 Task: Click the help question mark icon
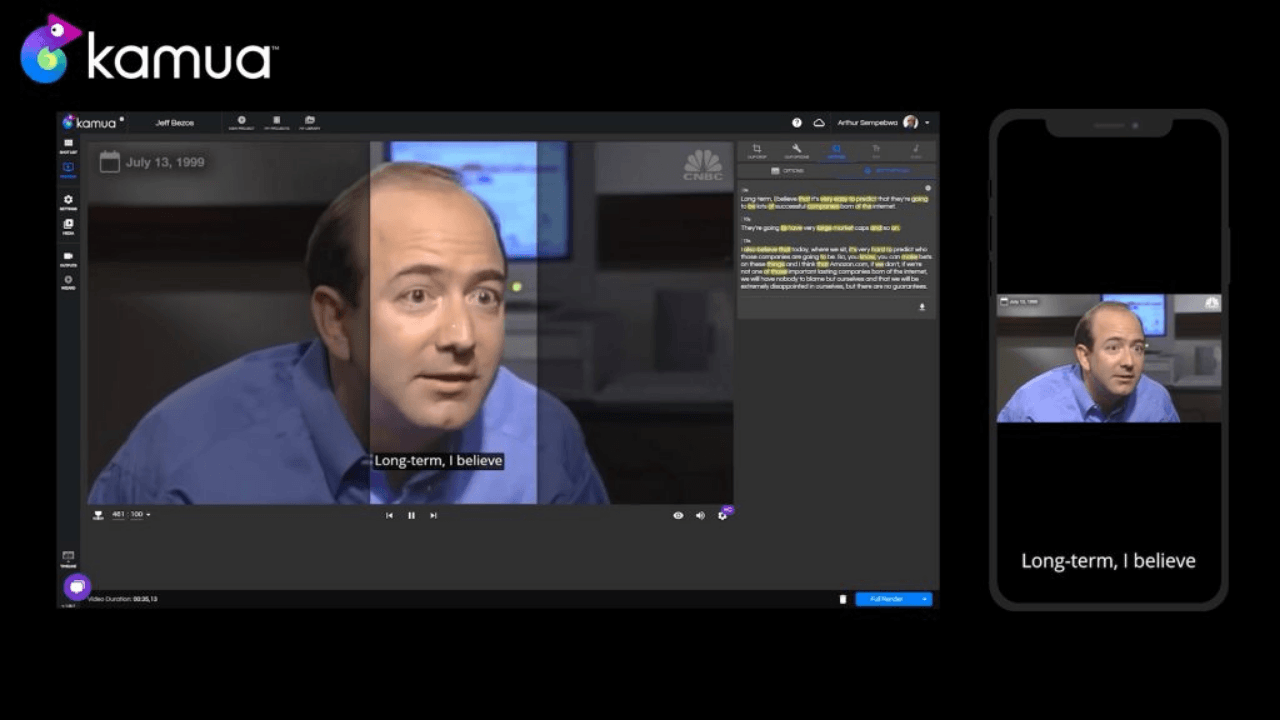pyautogui.click(x=797, y=123)
